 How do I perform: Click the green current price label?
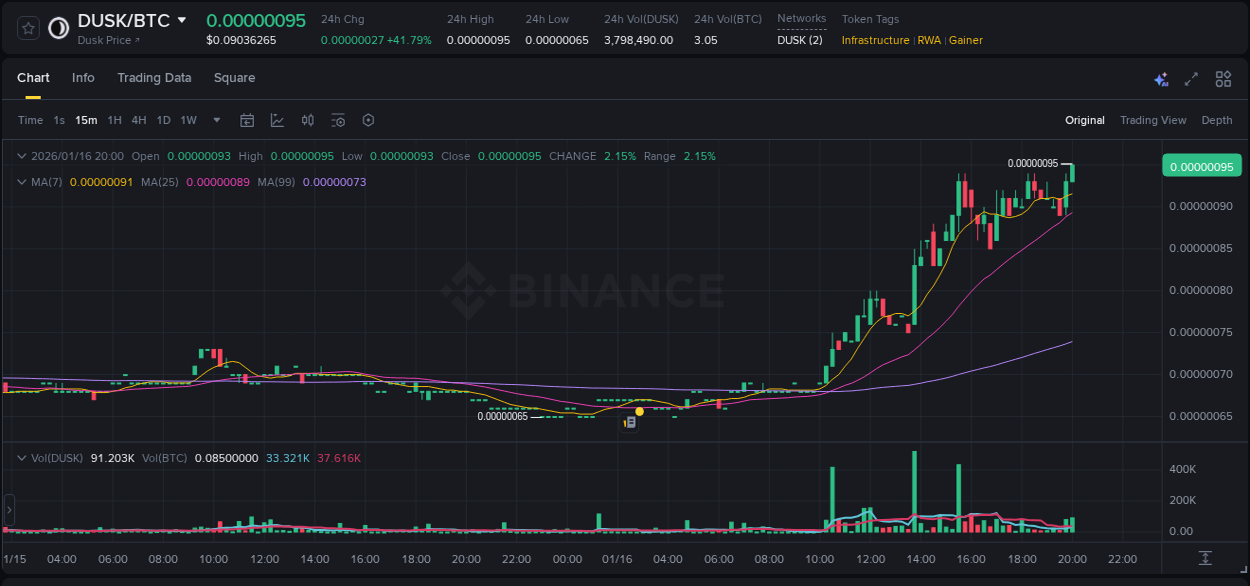pos(1201,165)
